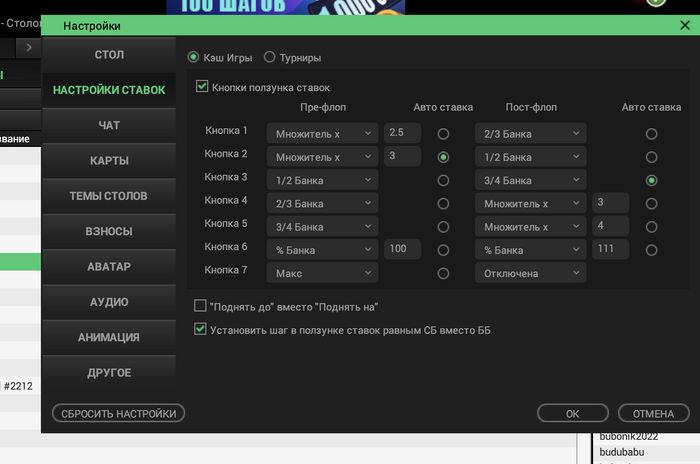This screenshot has height=464, width=700.
Task: Select post-flop auto bet for Кнопка 2
Action: point(651,157)
